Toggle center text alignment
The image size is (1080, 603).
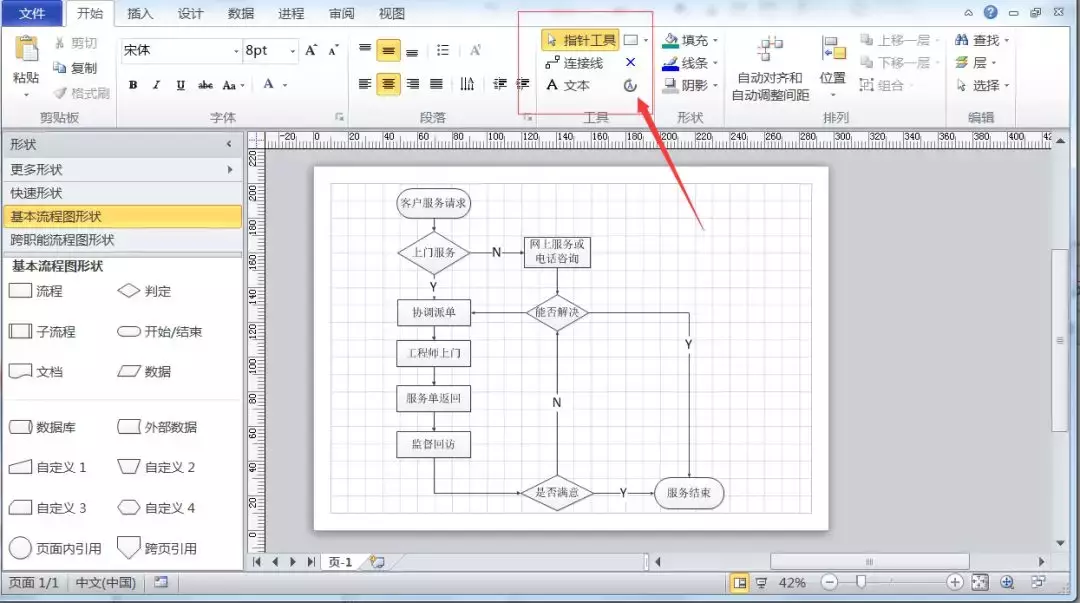388,84
